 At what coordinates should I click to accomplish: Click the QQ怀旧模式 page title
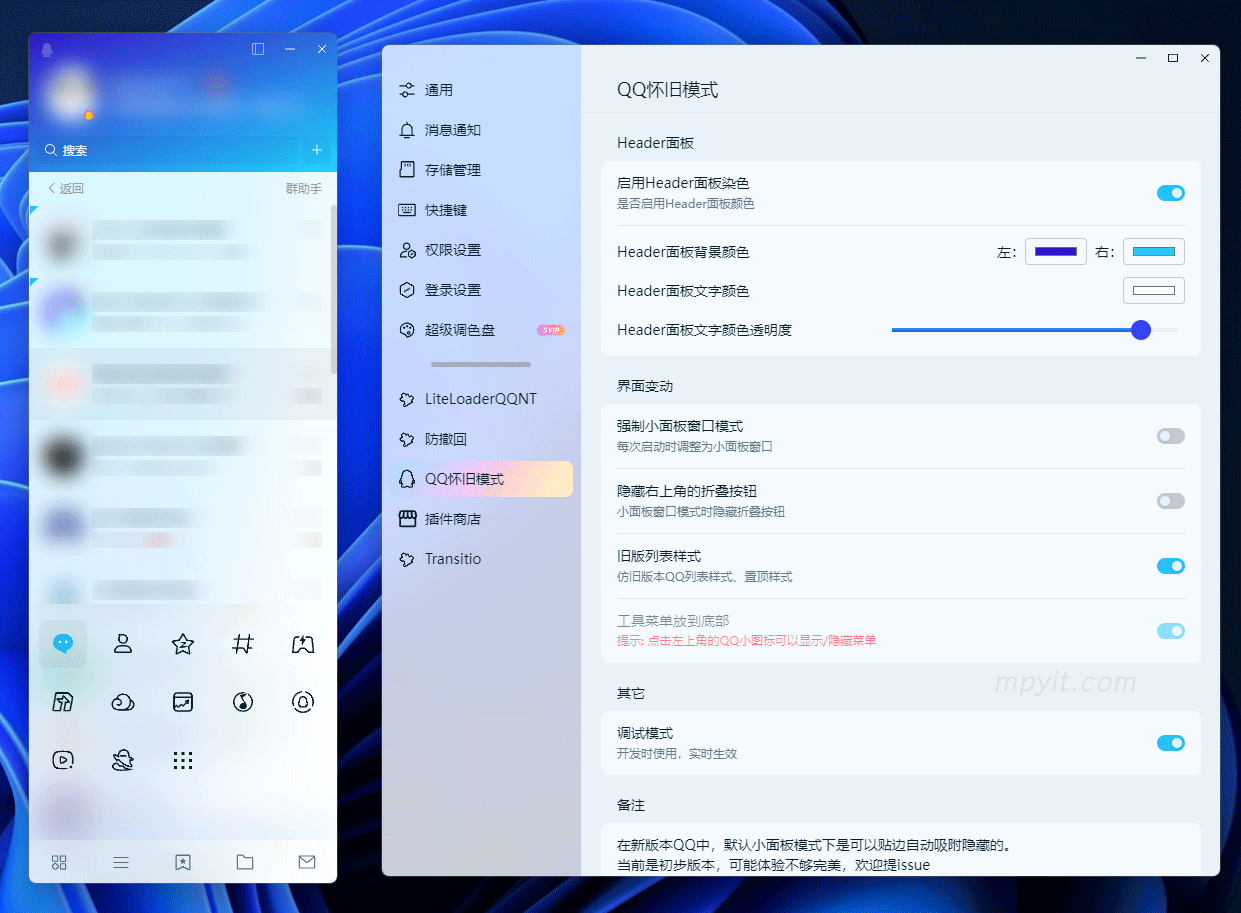click(667, 90)
